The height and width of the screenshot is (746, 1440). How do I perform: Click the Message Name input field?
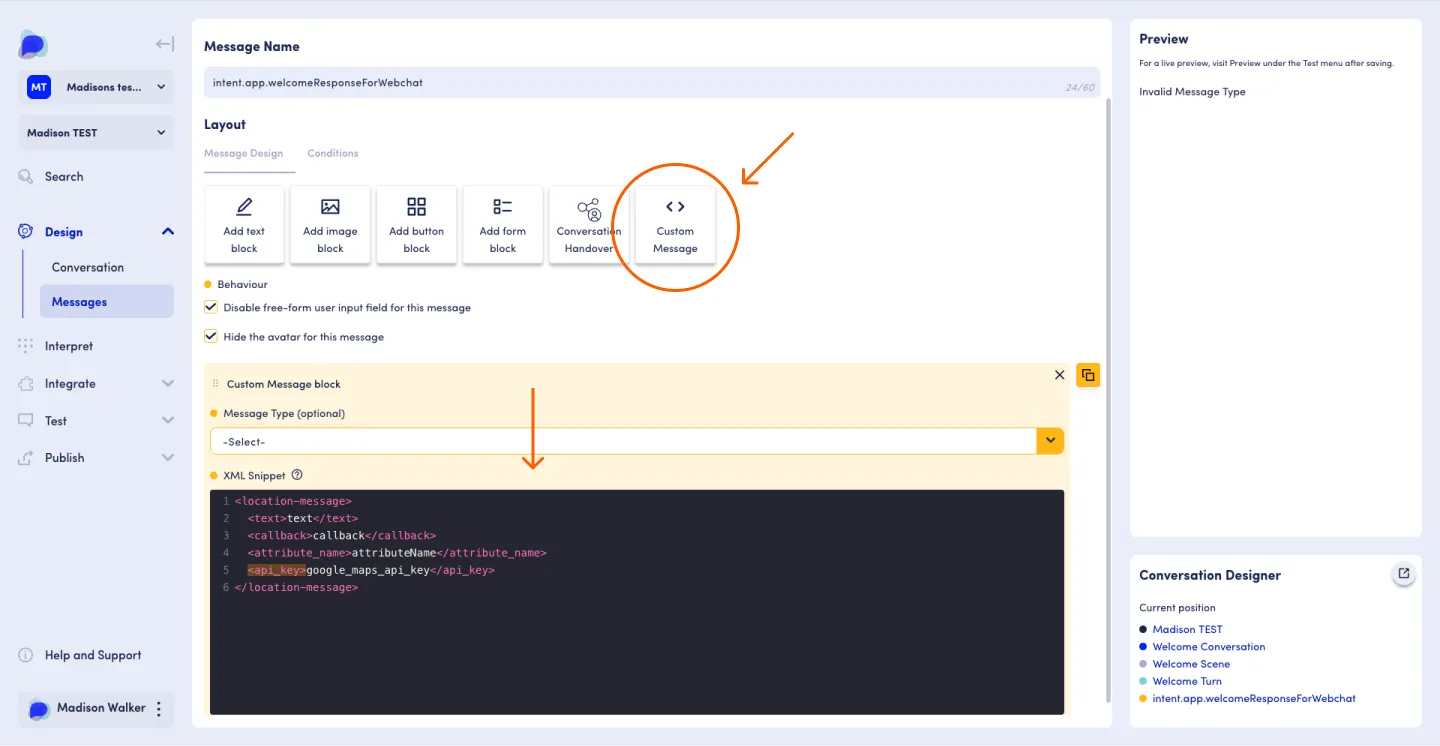pyautogui.click(x=651, y=82)
